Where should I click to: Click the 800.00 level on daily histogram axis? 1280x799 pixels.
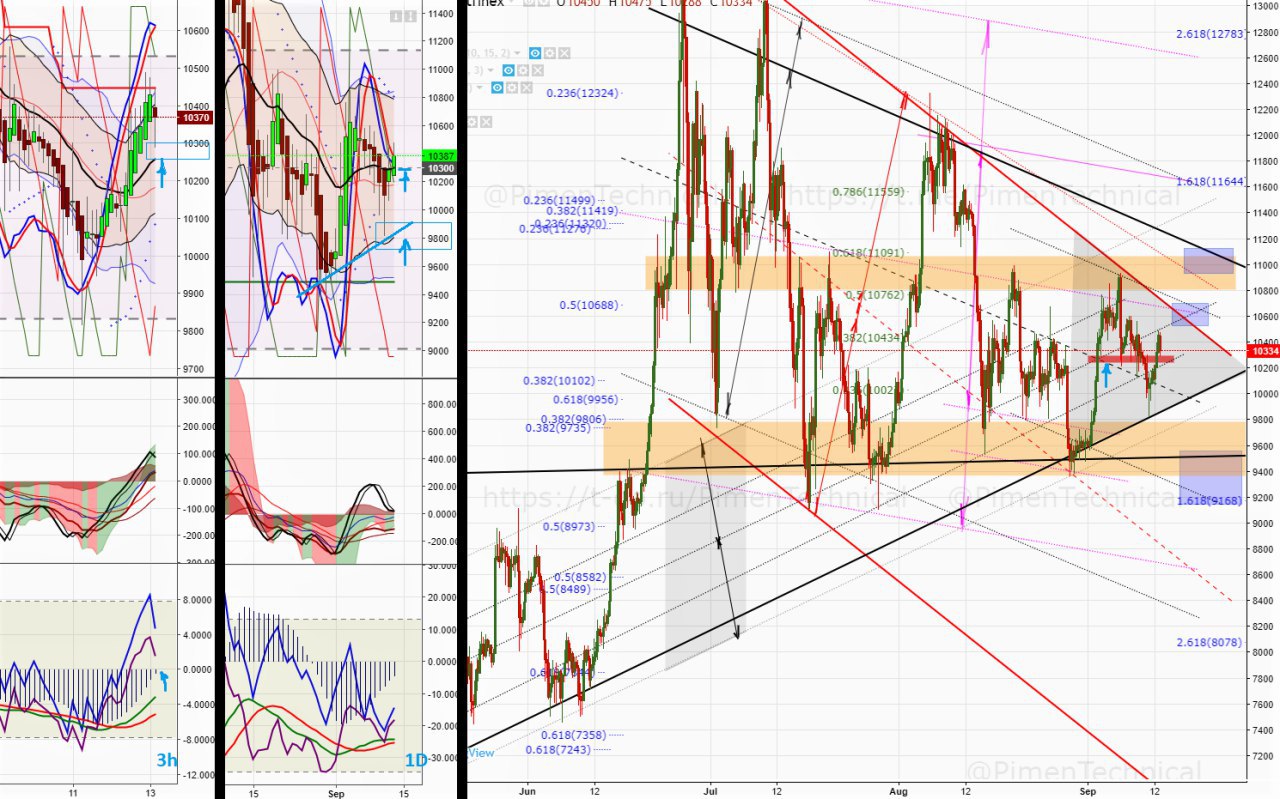coord(442,405)
